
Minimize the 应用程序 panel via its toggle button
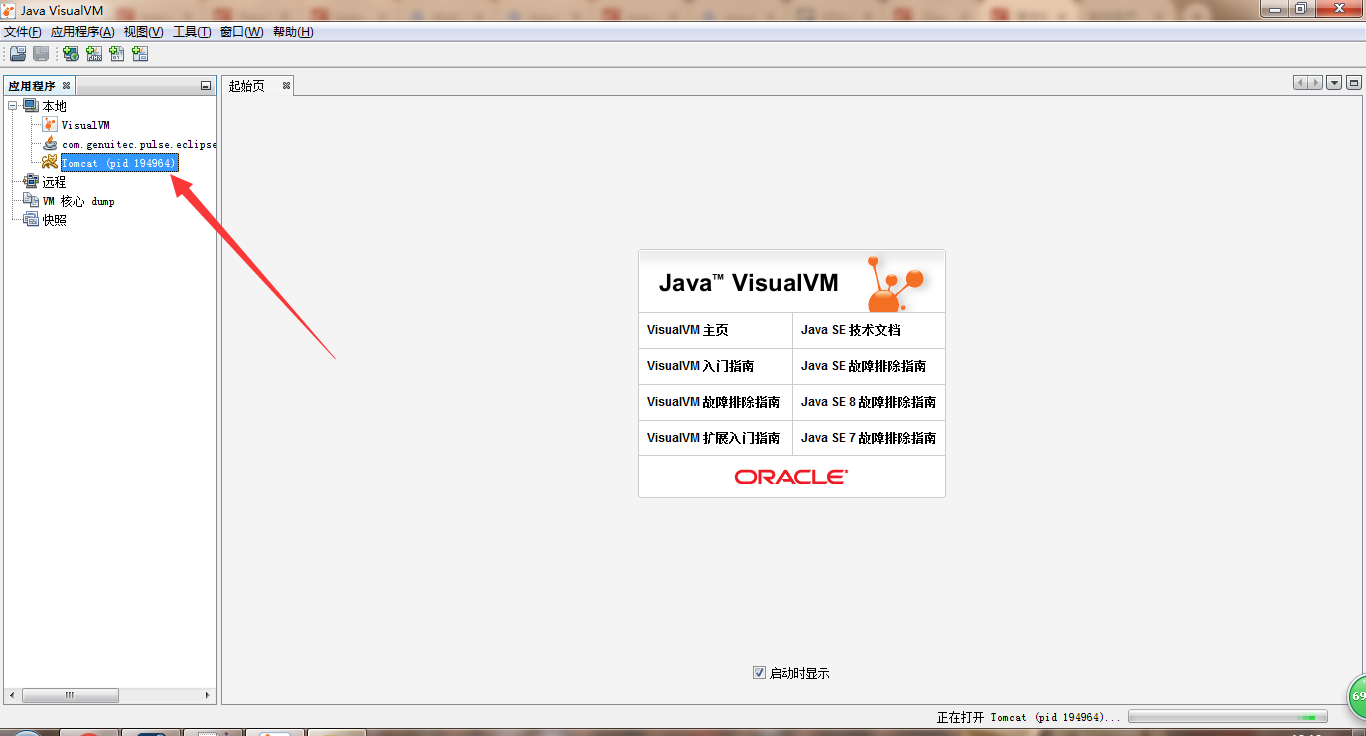(x=205, y=85)
